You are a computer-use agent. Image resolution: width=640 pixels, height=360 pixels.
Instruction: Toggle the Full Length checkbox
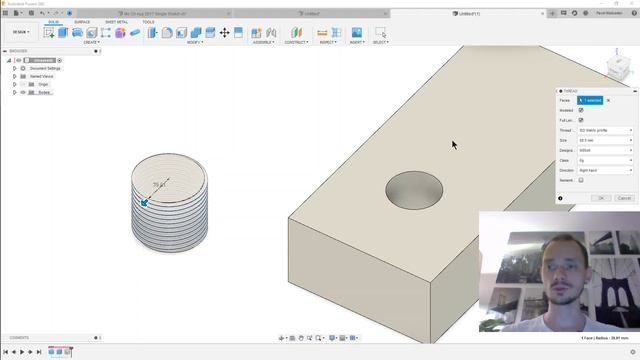[x=581, y=120]
